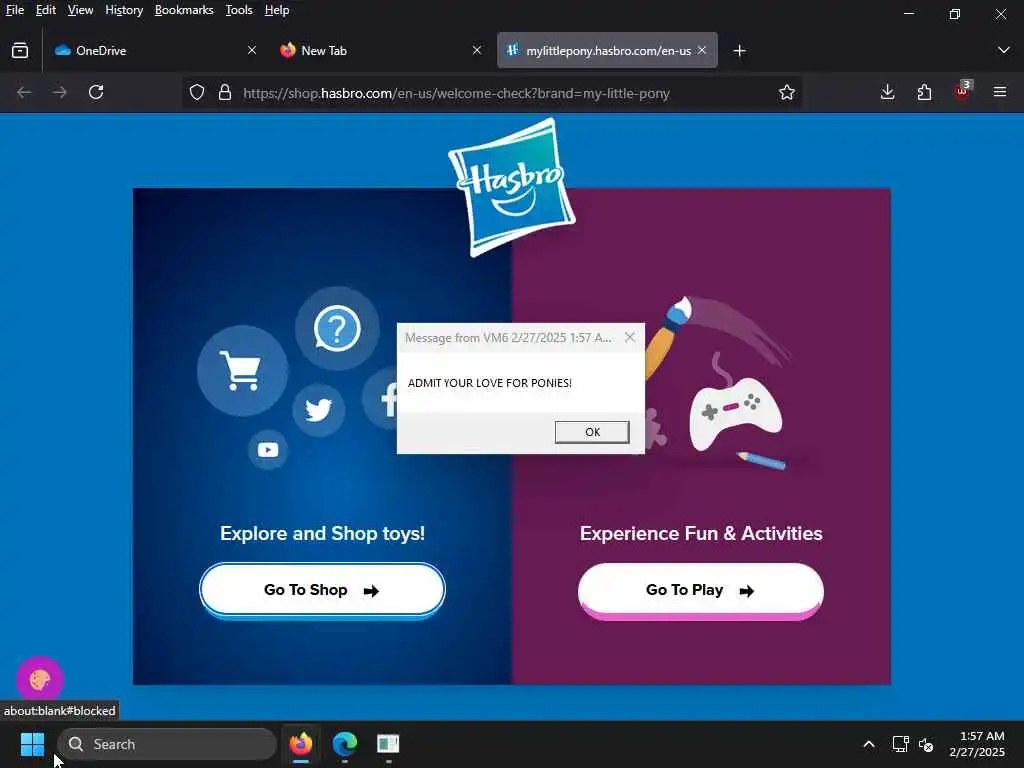Click the question mark help bubble
Viewport: 1024px width, 768px height.
point(337,328)
